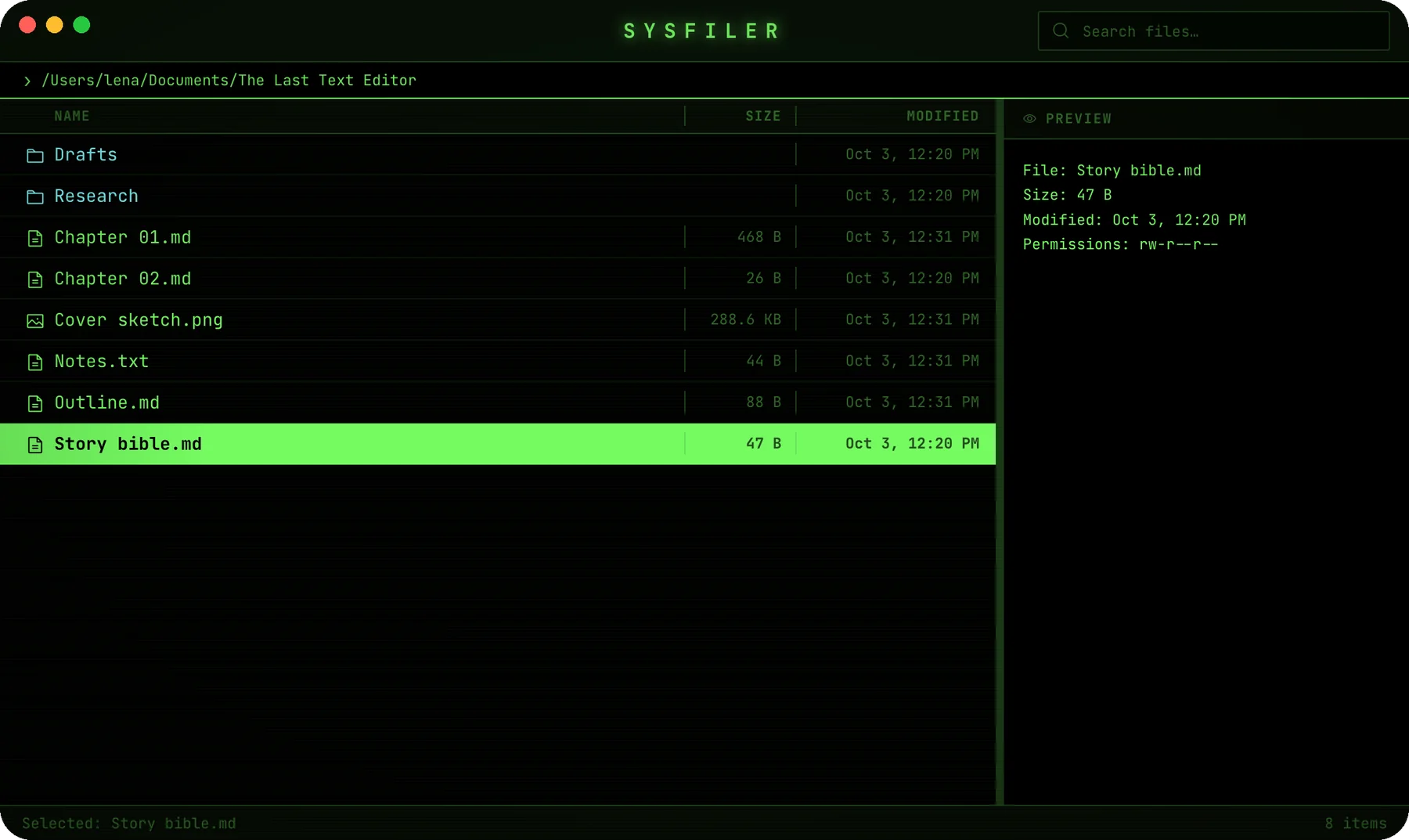
Task: Click the Story bible.md name in list
Action: pyautogui.click(x=128, y=444)
